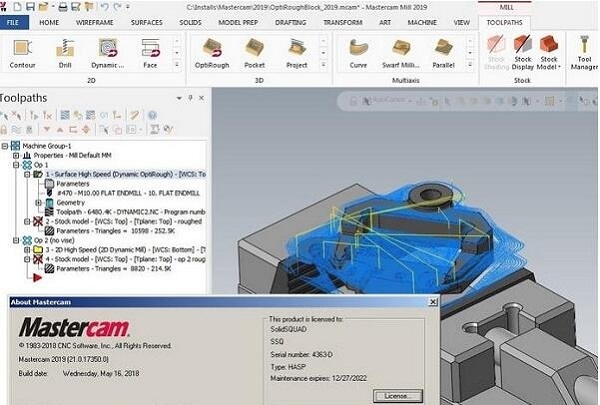
Task: Click the Toolpath DYNAMIC2.NC entry
Action: (131, 212)
